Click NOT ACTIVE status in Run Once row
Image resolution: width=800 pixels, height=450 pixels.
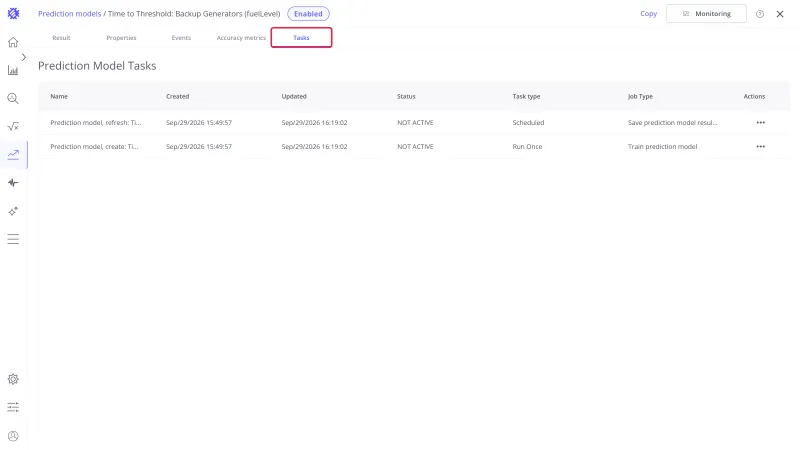coord(415,146)
